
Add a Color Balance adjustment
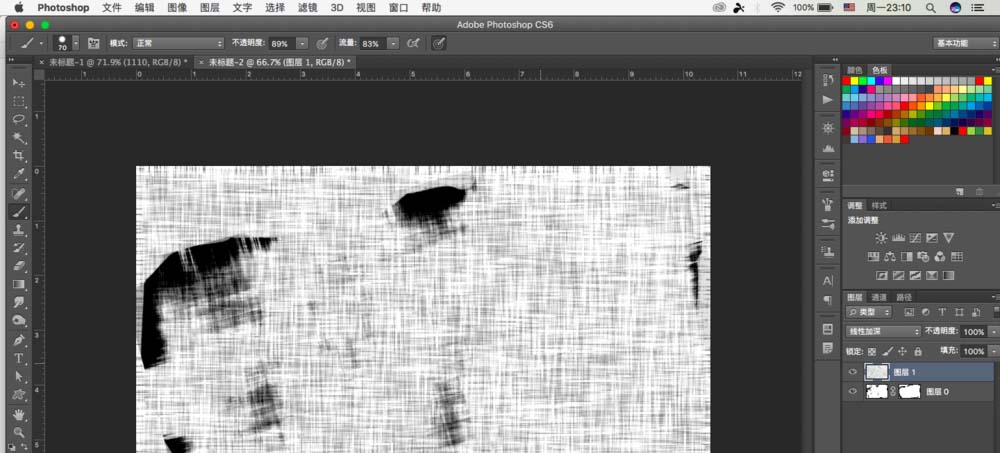coord(890,256)
